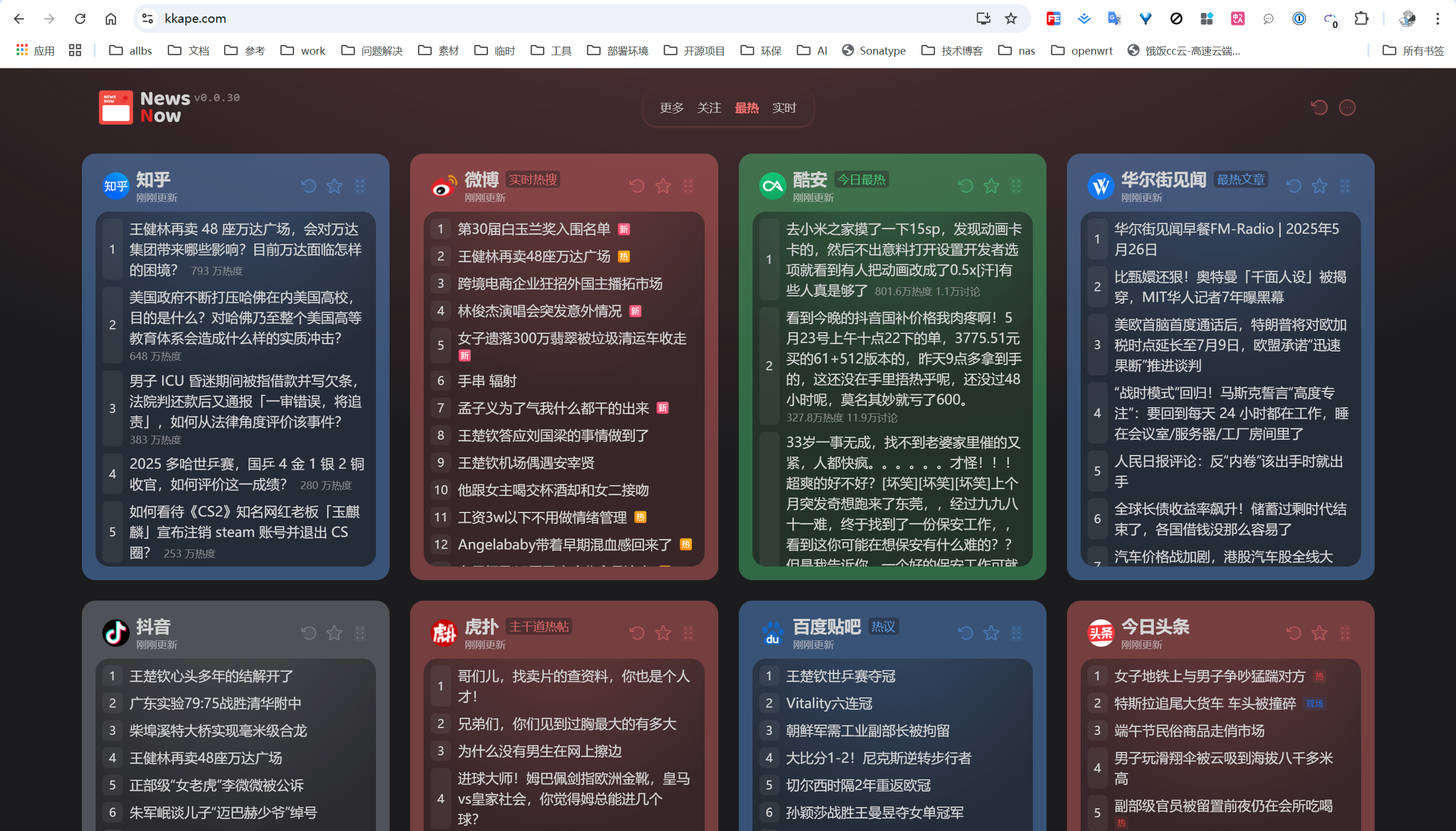Open the Chrome extensions puzzle menu
The image size is (1456, 831).
tap(1360, 19)
